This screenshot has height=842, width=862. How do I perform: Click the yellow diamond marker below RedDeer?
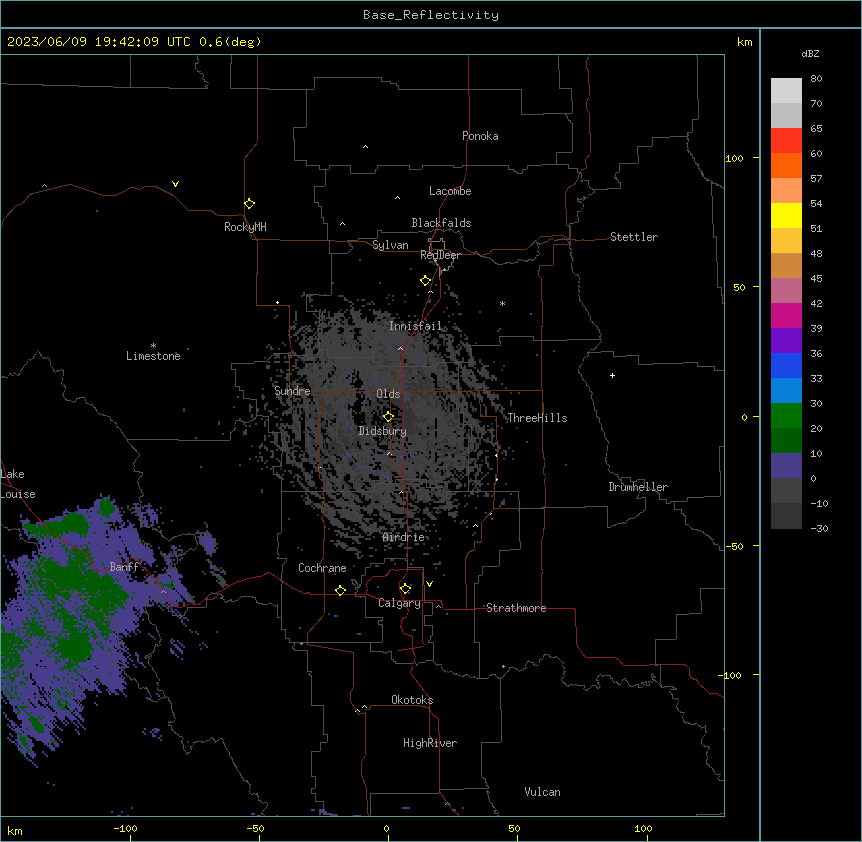point(426,281)
